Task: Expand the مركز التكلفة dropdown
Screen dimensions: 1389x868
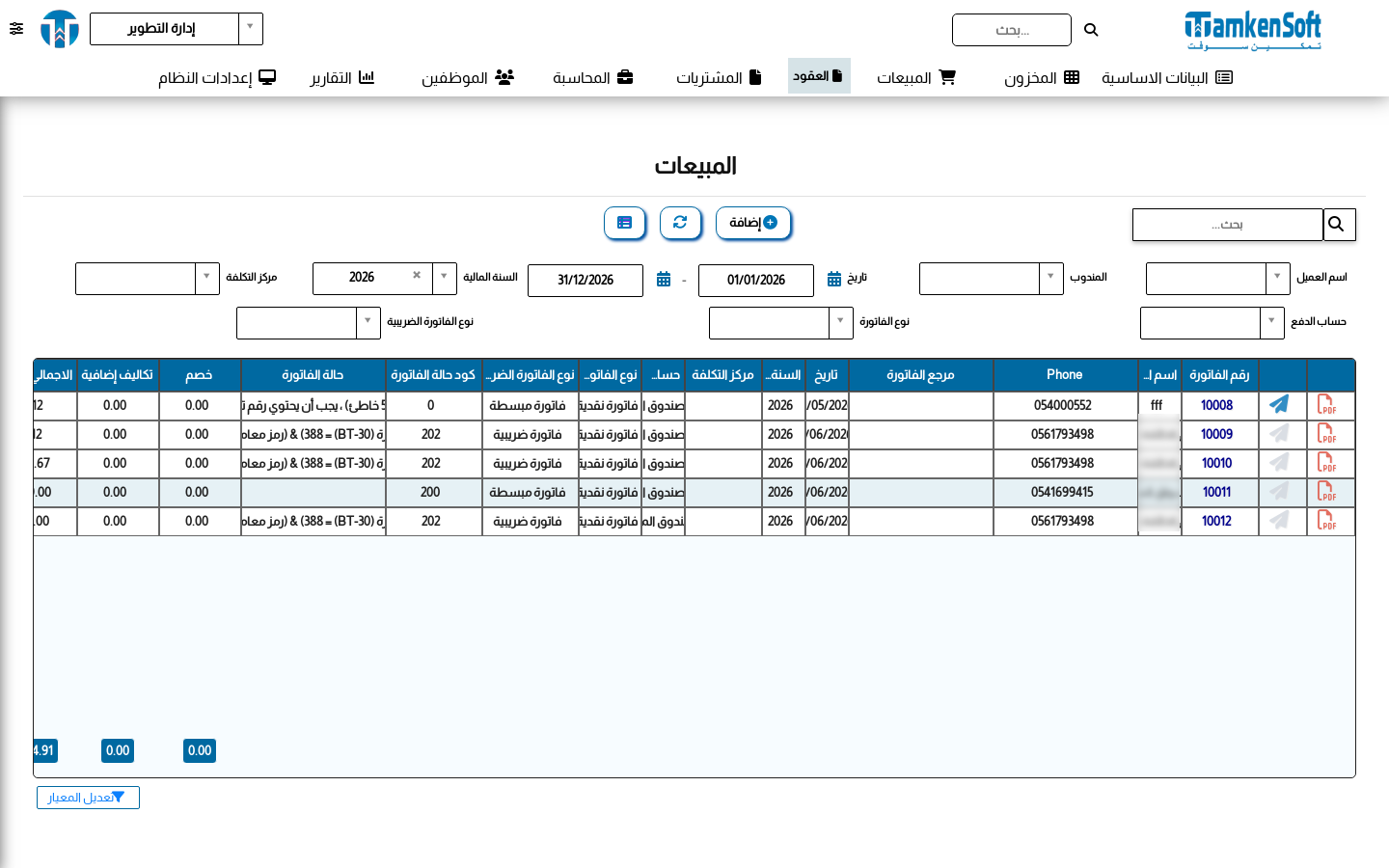Action: click(207, 279)
